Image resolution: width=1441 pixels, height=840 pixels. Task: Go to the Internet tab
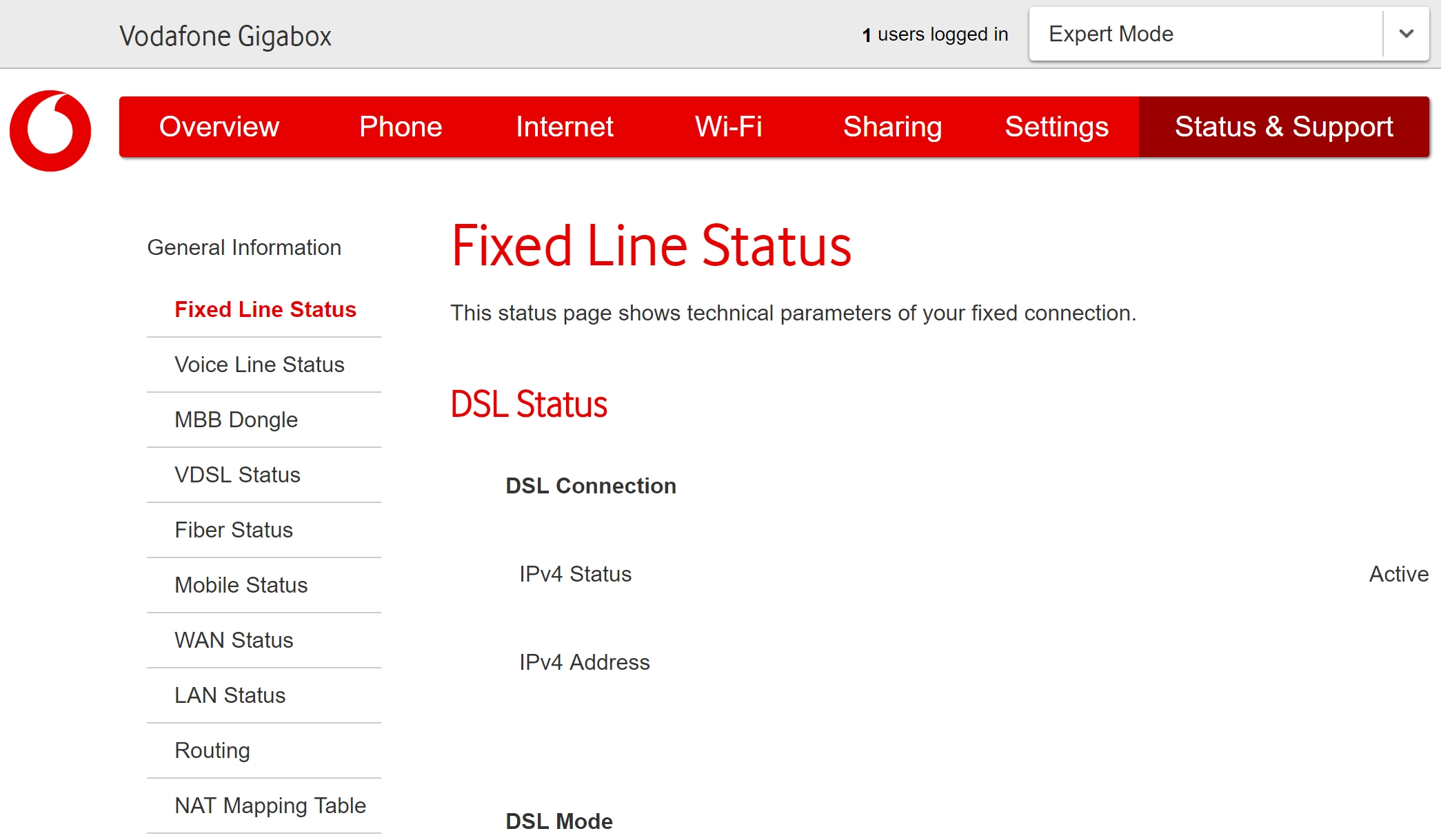pos(564,127)
